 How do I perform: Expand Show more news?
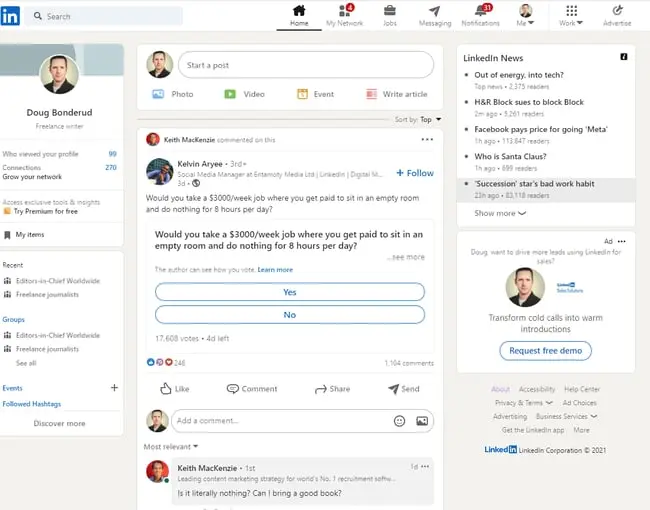click(x=500, y=213)
